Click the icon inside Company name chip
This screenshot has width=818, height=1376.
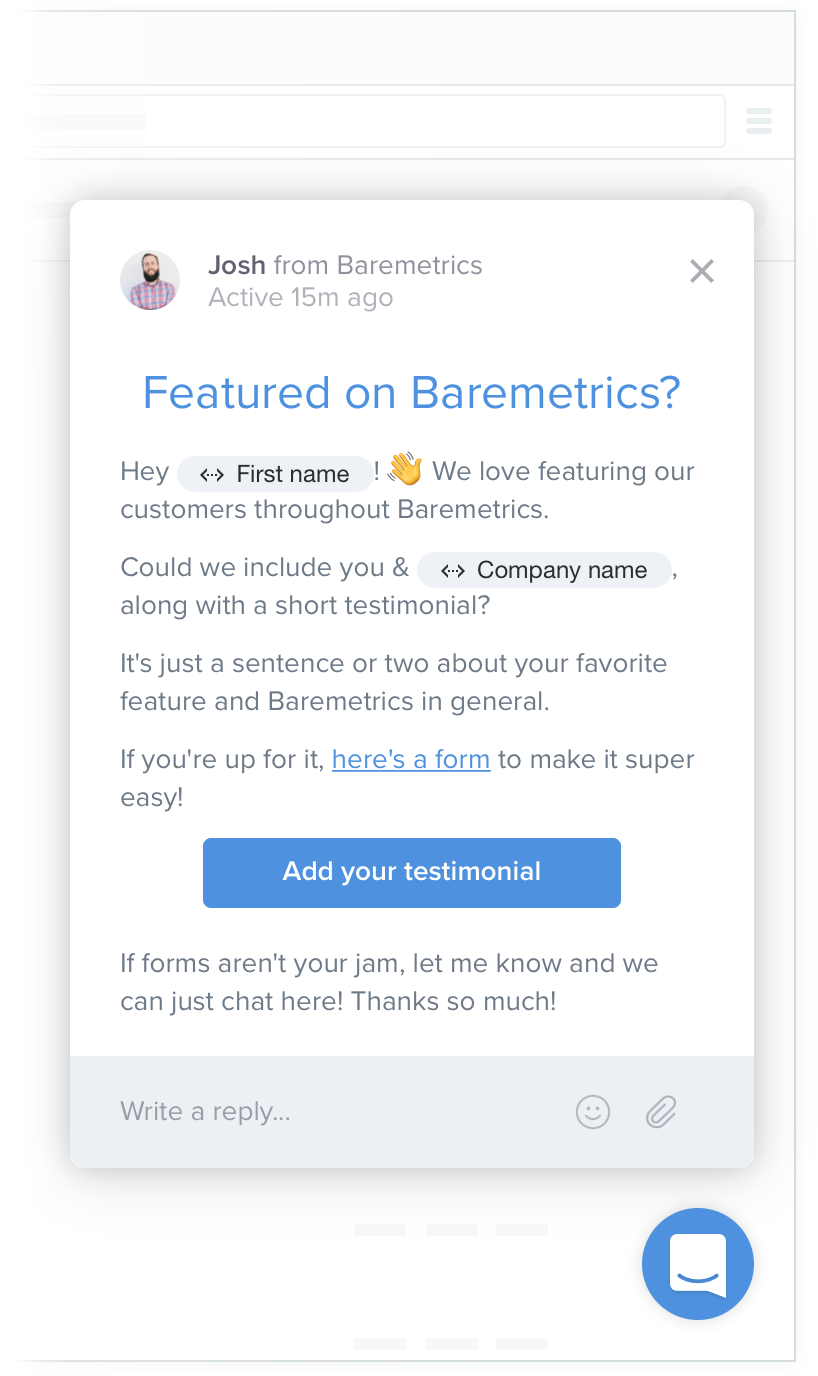(453, 571)
